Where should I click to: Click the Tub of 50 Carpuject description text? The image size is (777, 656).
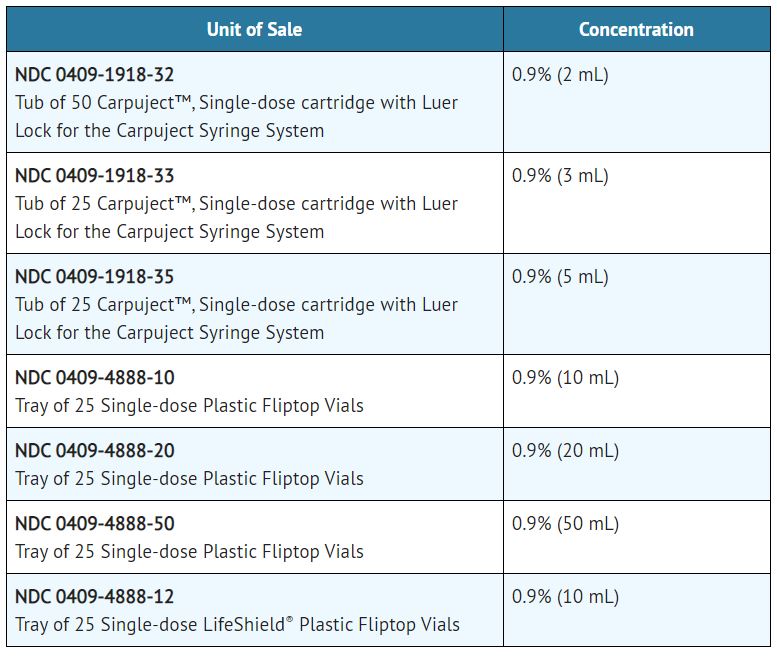(x=236, y=117)
